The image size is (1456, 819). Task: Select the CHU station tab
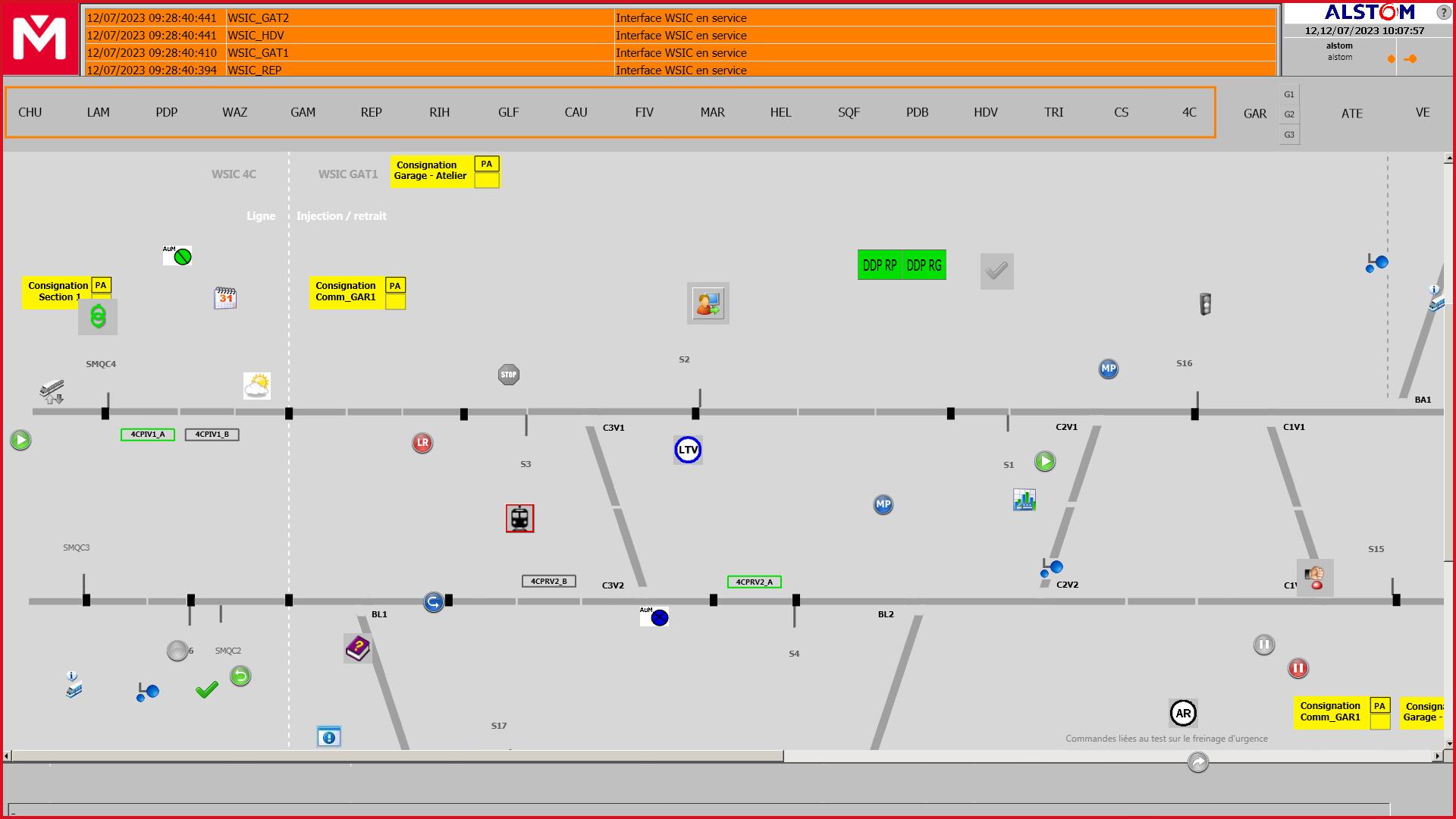(x=29, y=111)
